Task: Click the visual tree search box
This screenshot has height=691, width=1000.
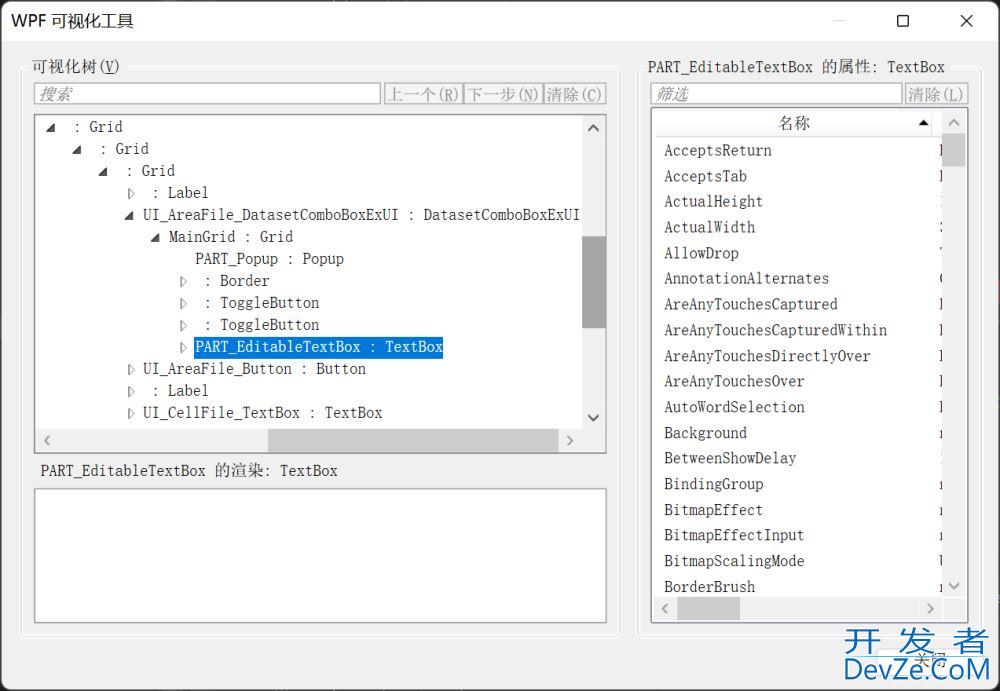Action: [207, 94]
